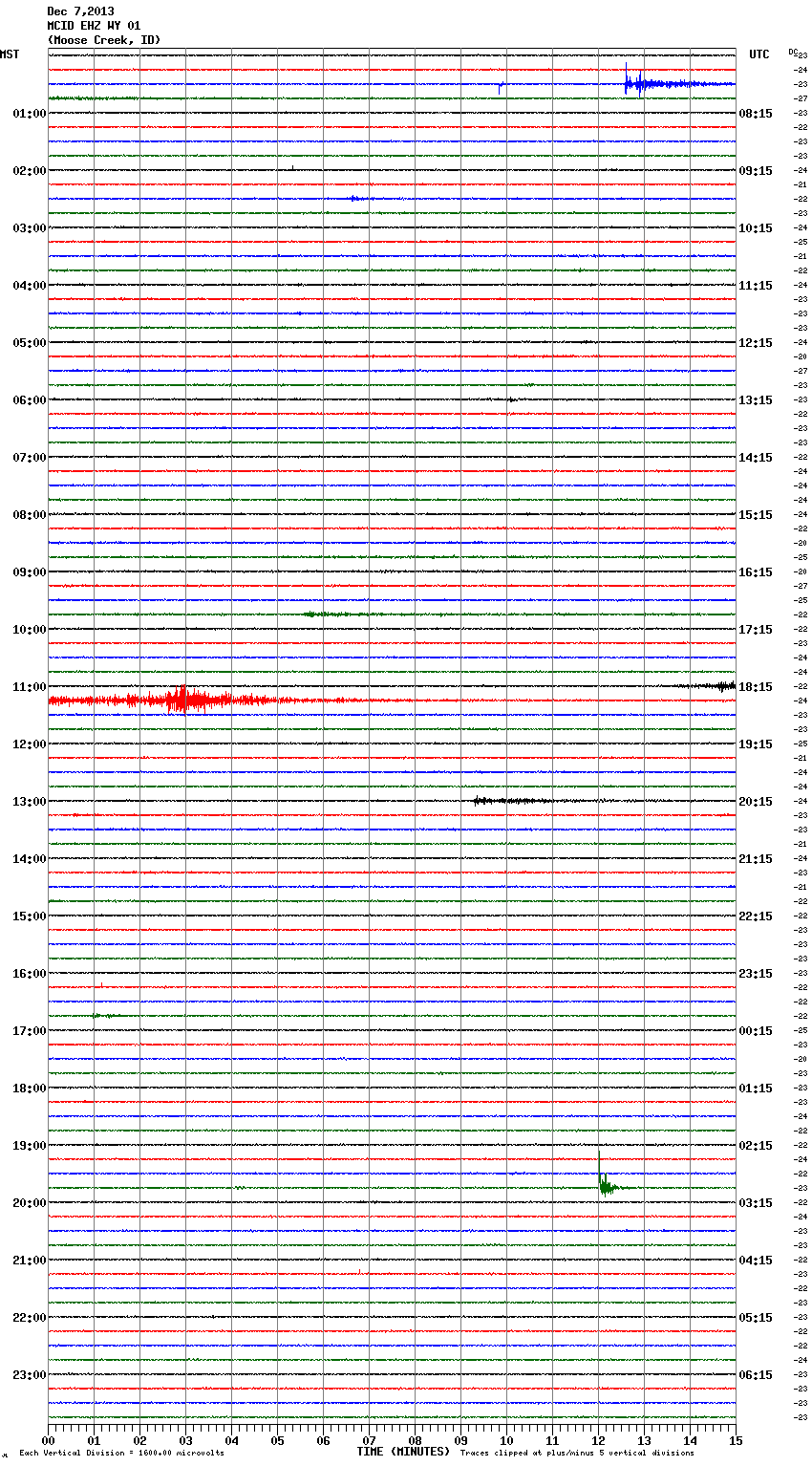
Task: Select the 23:00 MST hour label
Action: tap(30, 1375)
